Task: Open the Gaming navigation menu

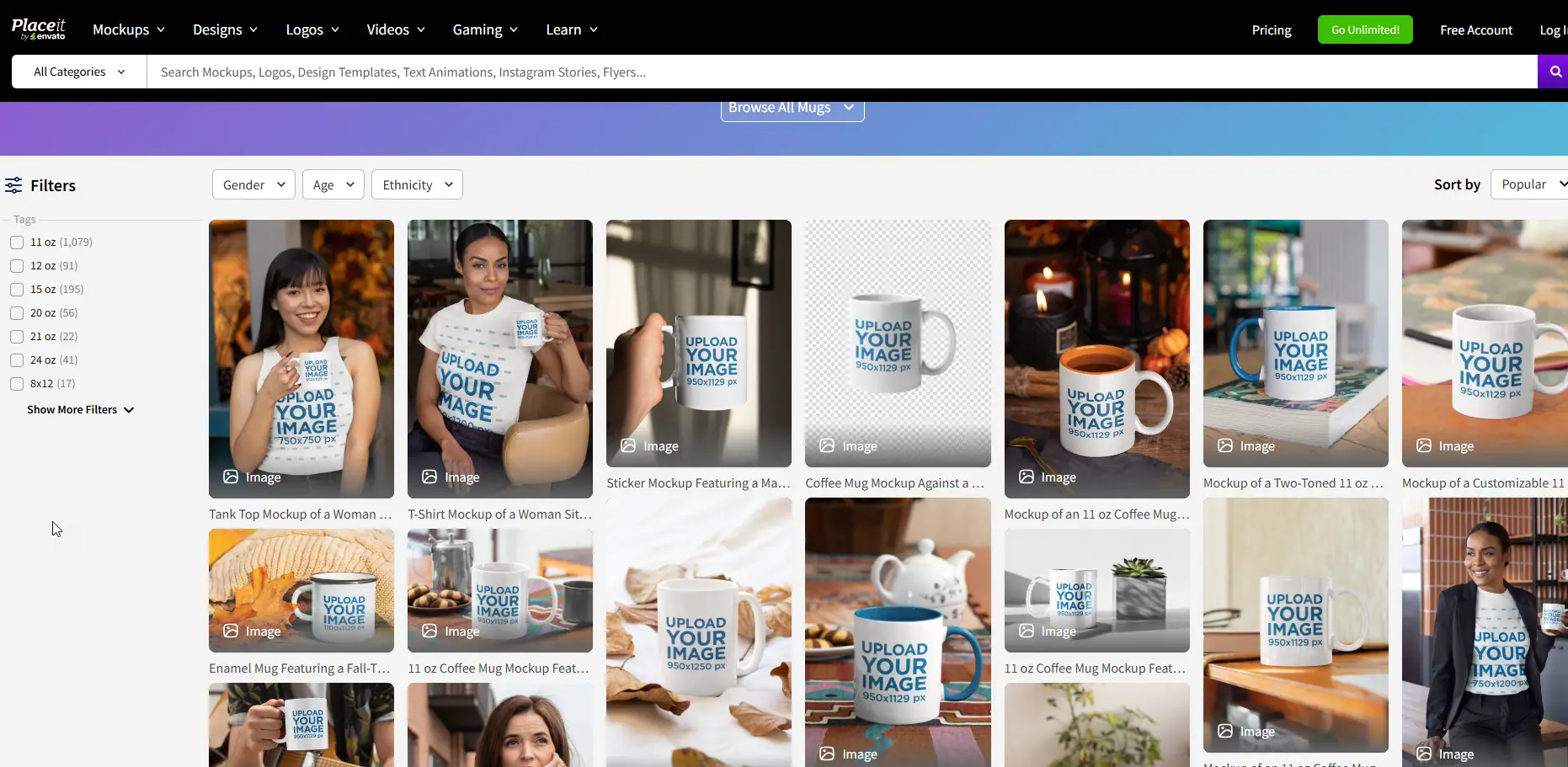Action: [x=485, y=29]
